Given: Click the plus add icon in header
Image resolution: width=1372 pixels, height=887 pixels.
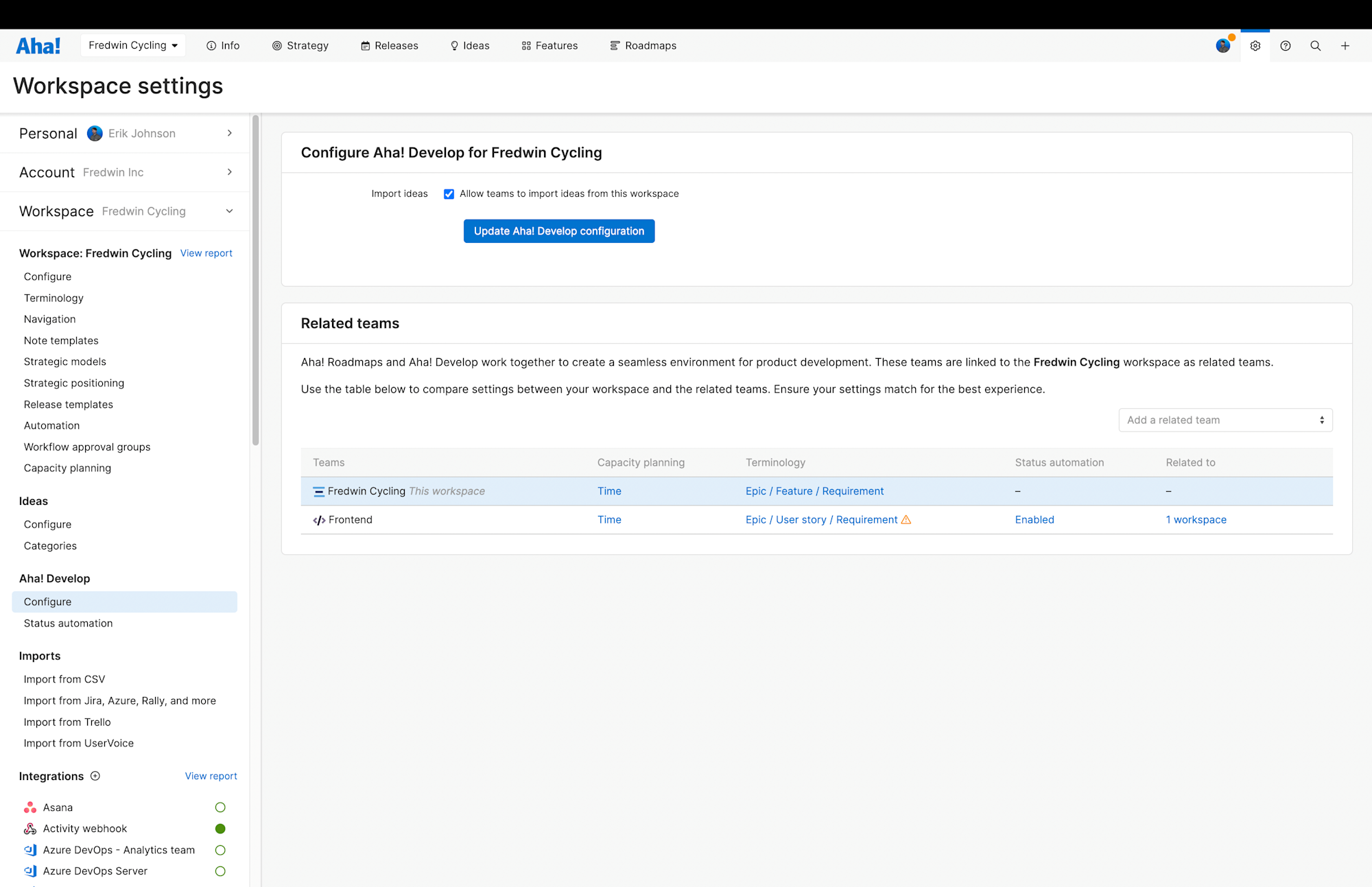Looking at the screenshot, I should [x=1345, y=46].
